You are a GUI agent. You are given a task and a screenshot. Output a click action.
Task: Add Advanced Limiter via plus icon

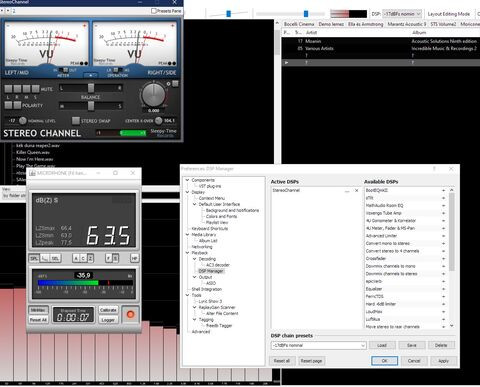pyautogui.click(x=444, y=236)
